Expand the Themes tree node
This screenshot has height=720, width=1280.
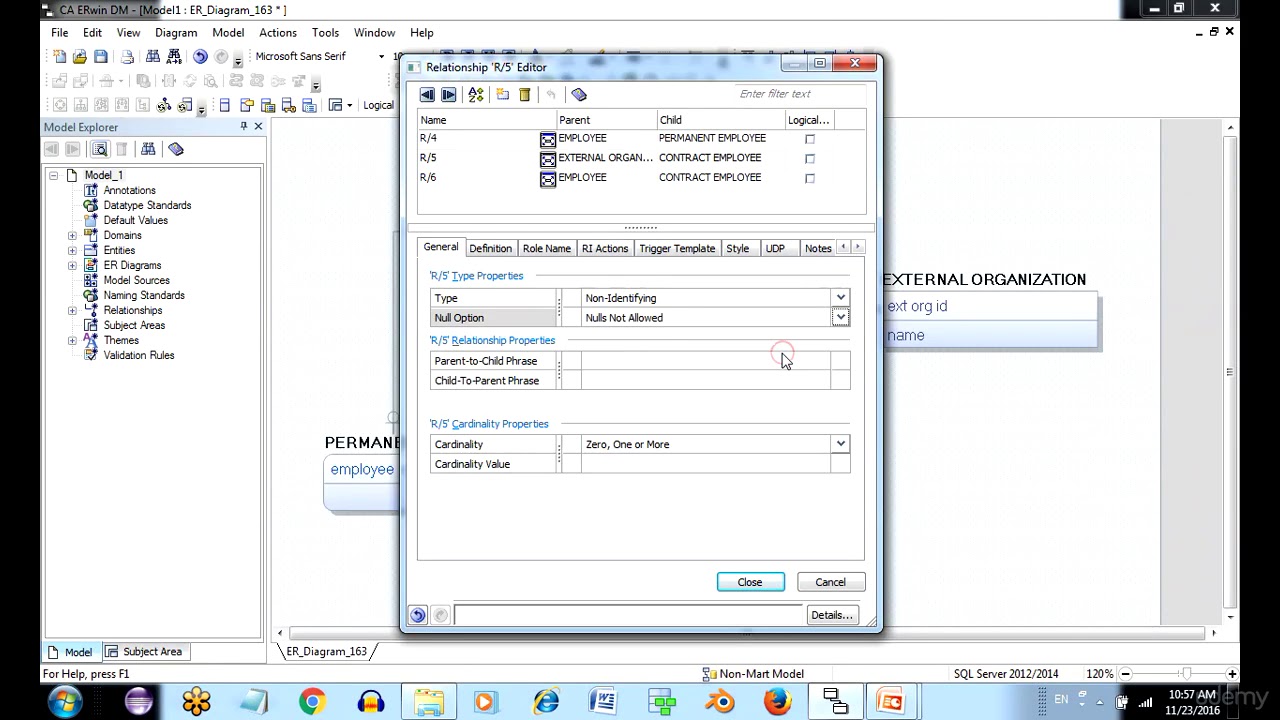(x=72, y=340)
